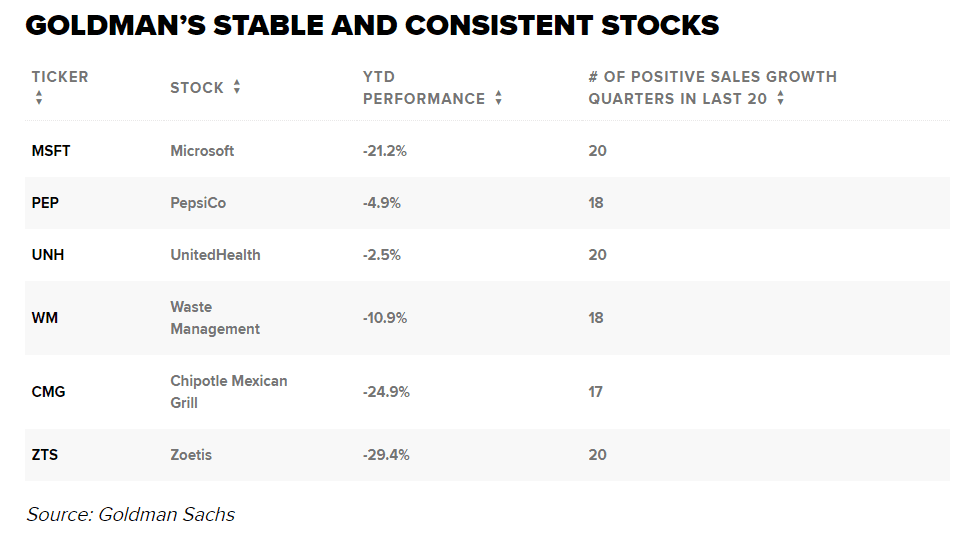Sort table by Stock column arrows
954x533 pixels.
click(x=237, y=87)
